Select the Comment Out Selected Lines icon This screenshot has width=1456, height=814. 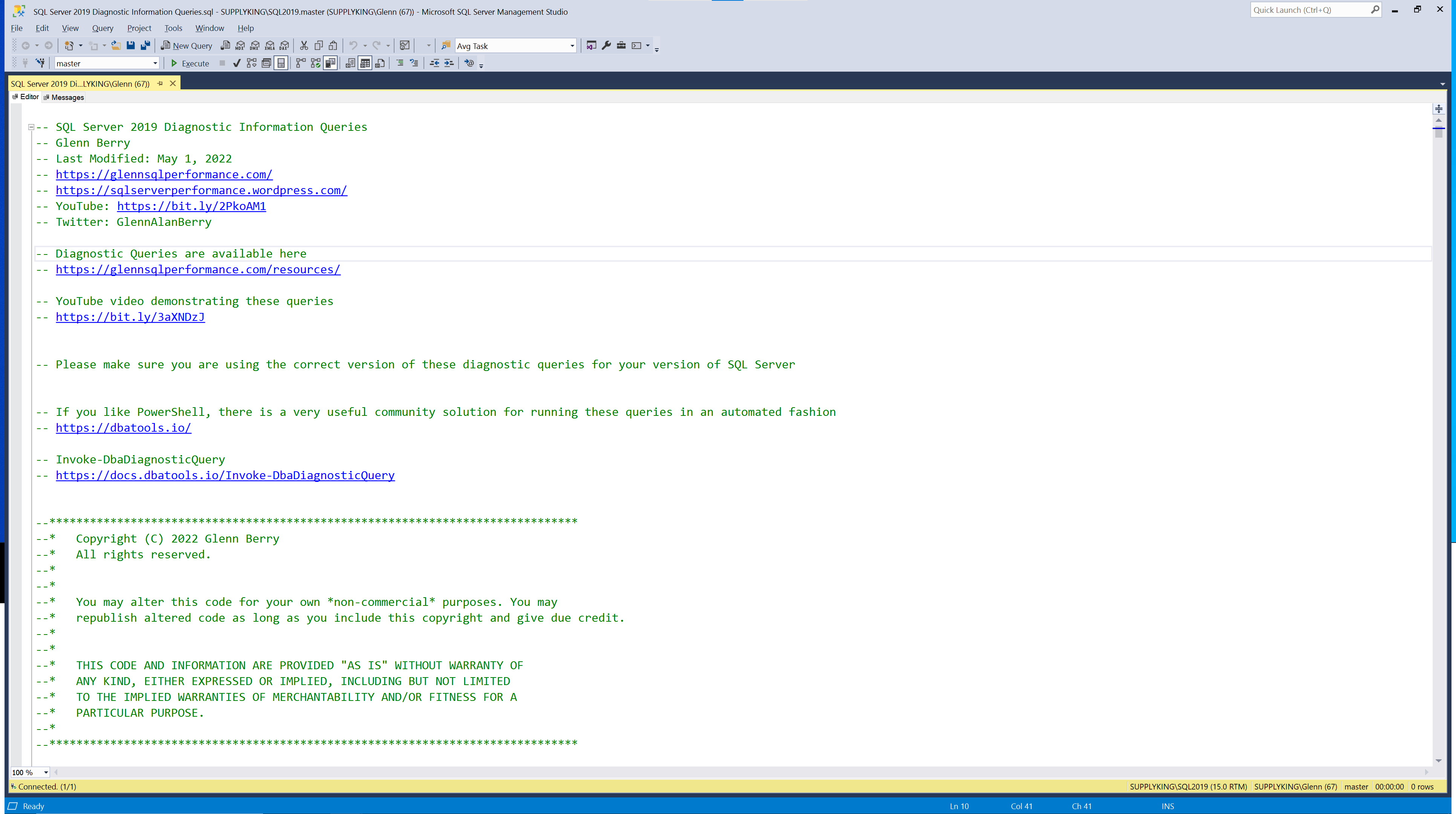point(399,63)
